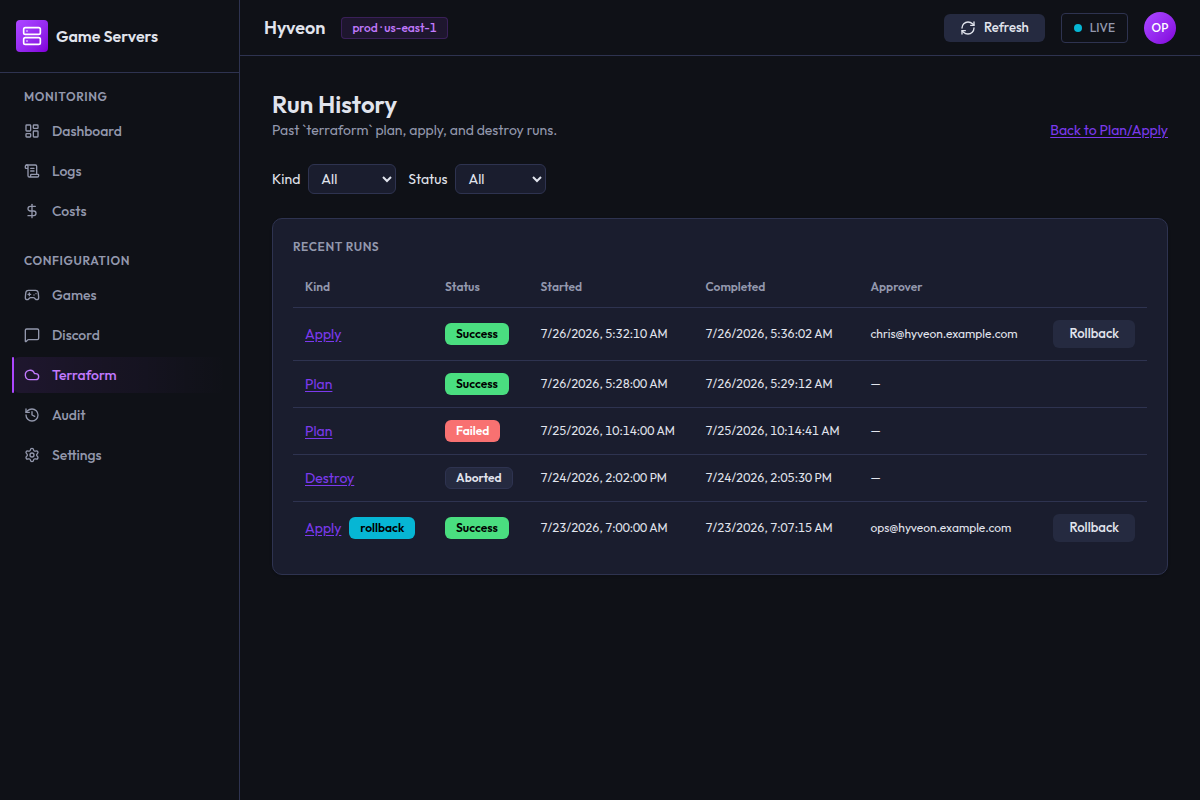Image resolution: width=1200 pixels, height=800 pixels.
Task: Click started time 7/25/2026, 10:14:00 AM
Action: pos(607,431)
